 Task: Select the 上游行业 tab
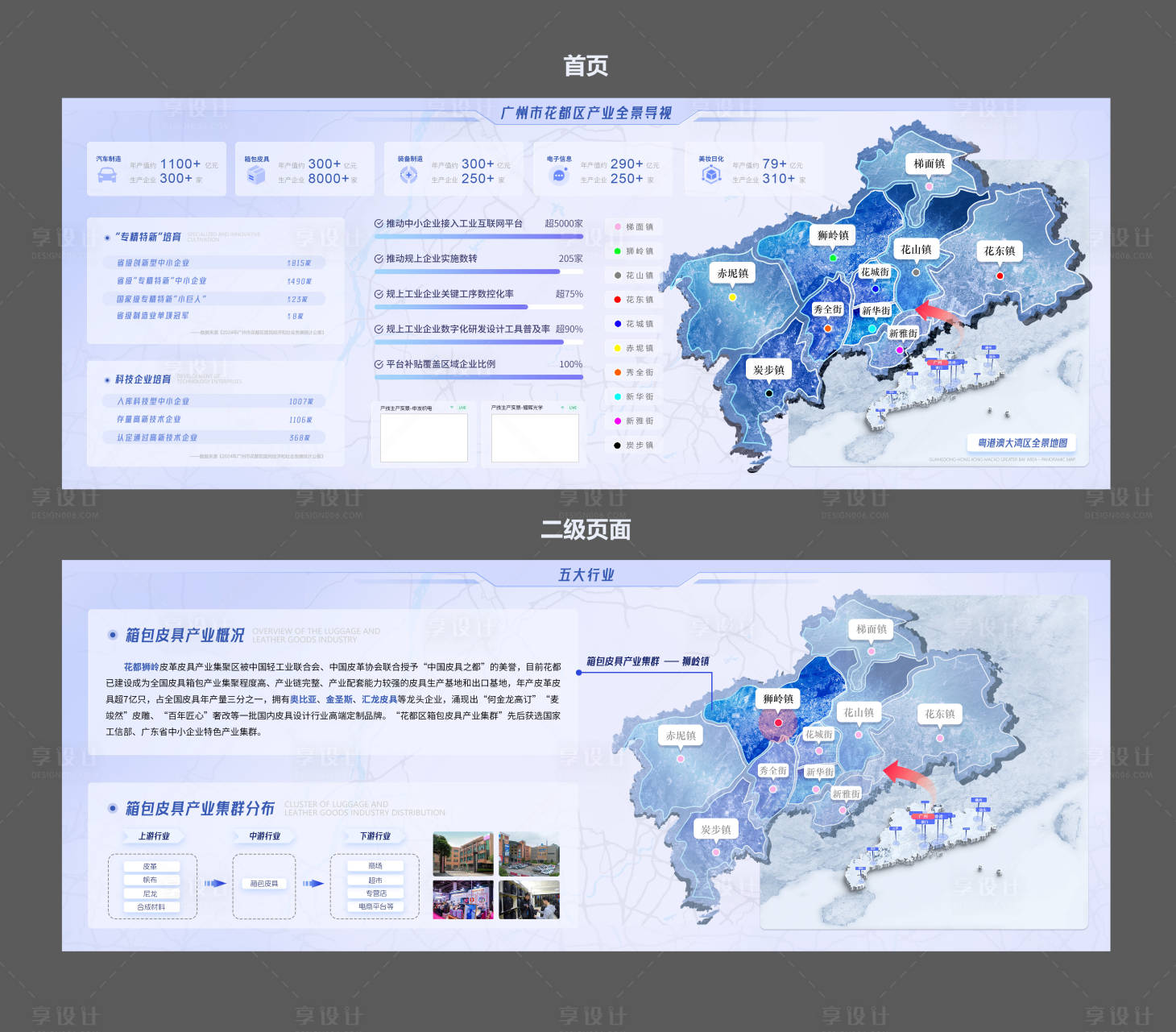coord(154,836)
